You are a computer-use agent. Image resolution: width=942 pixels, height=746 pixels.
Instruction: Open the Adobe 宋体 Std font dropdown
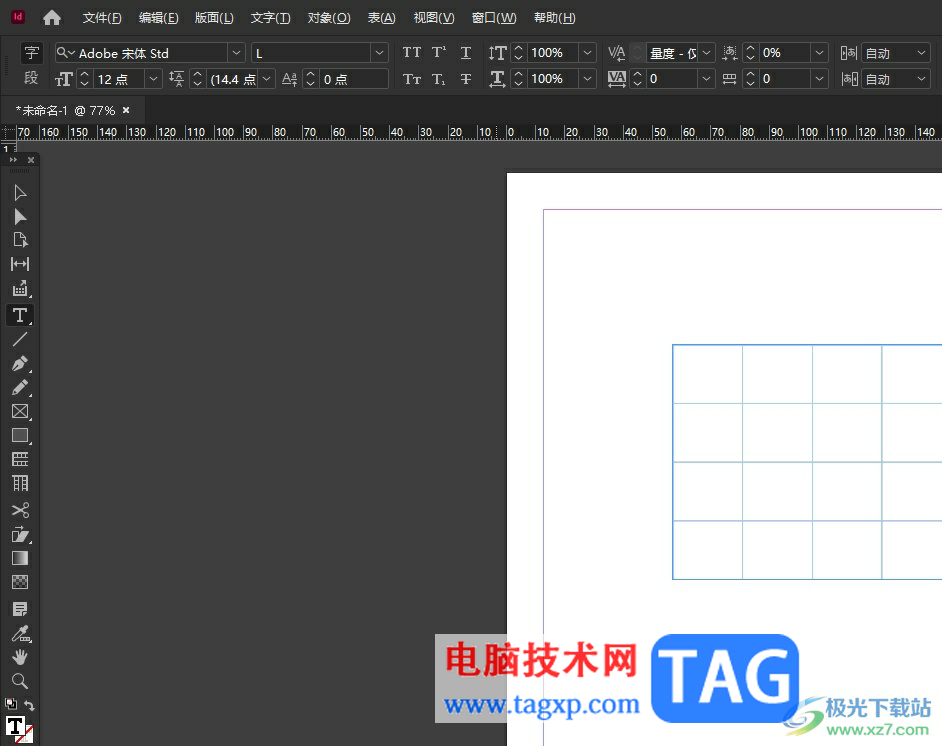[x=236, y=53]
